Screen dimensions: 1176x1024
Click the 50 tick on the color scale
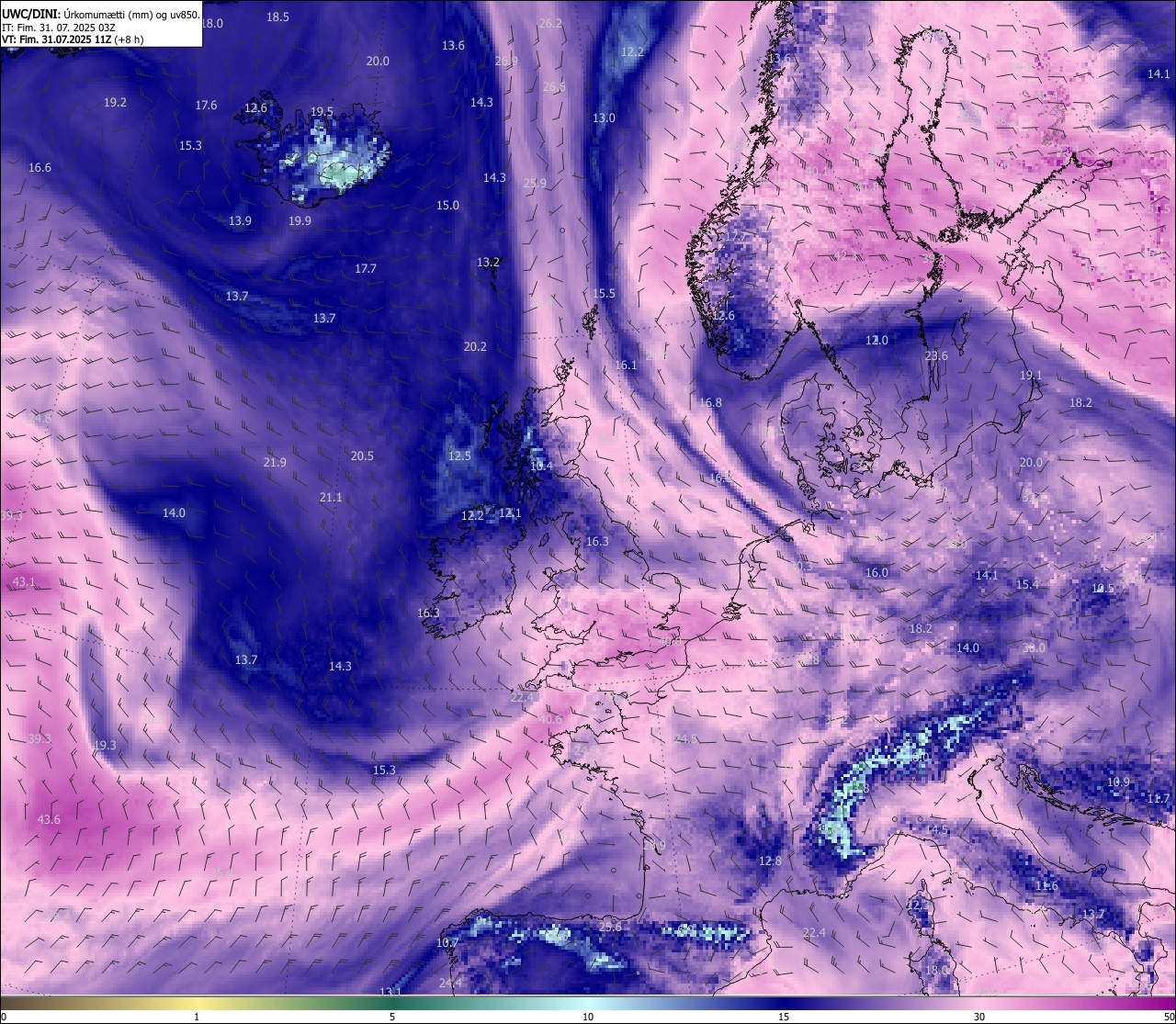click(x=1168, y=1017)
